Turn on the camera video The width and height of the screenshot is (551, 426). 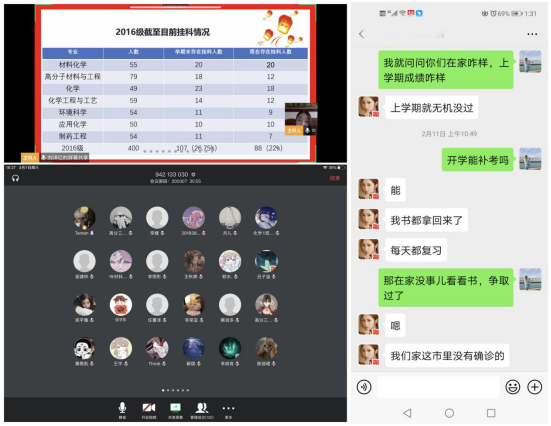pyautogui.click(x=149, y=409)
